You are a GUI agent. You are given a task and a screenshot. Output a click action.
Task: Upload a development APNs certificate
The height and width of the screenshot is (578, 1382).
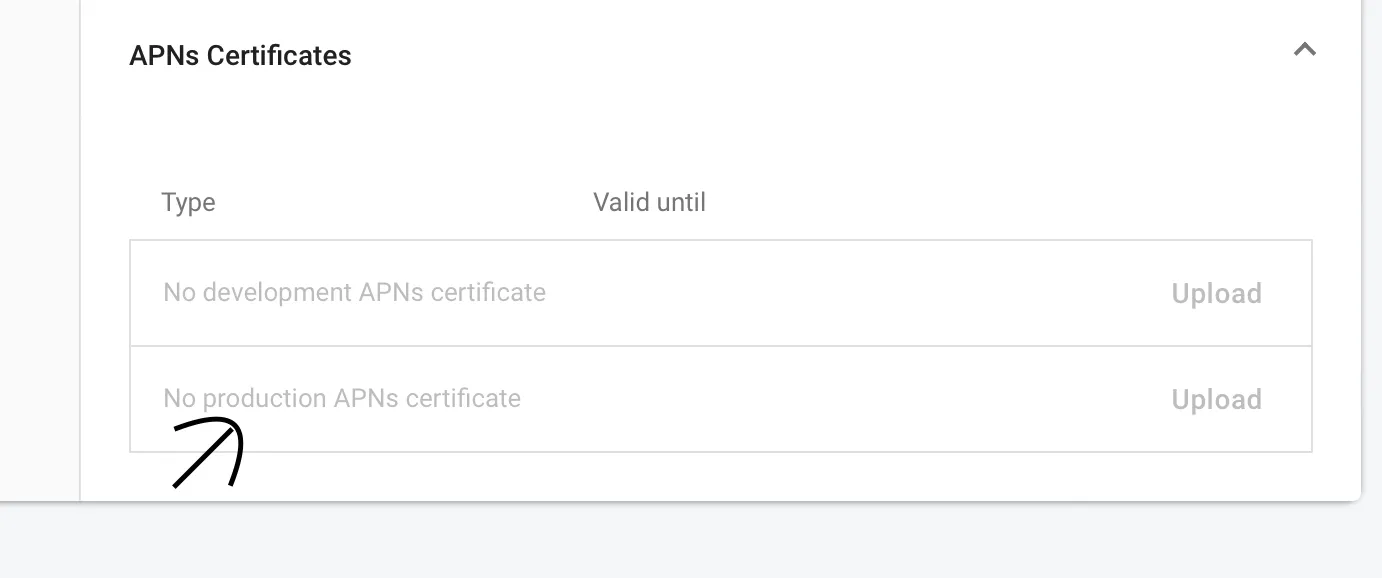pos(1216,294)
